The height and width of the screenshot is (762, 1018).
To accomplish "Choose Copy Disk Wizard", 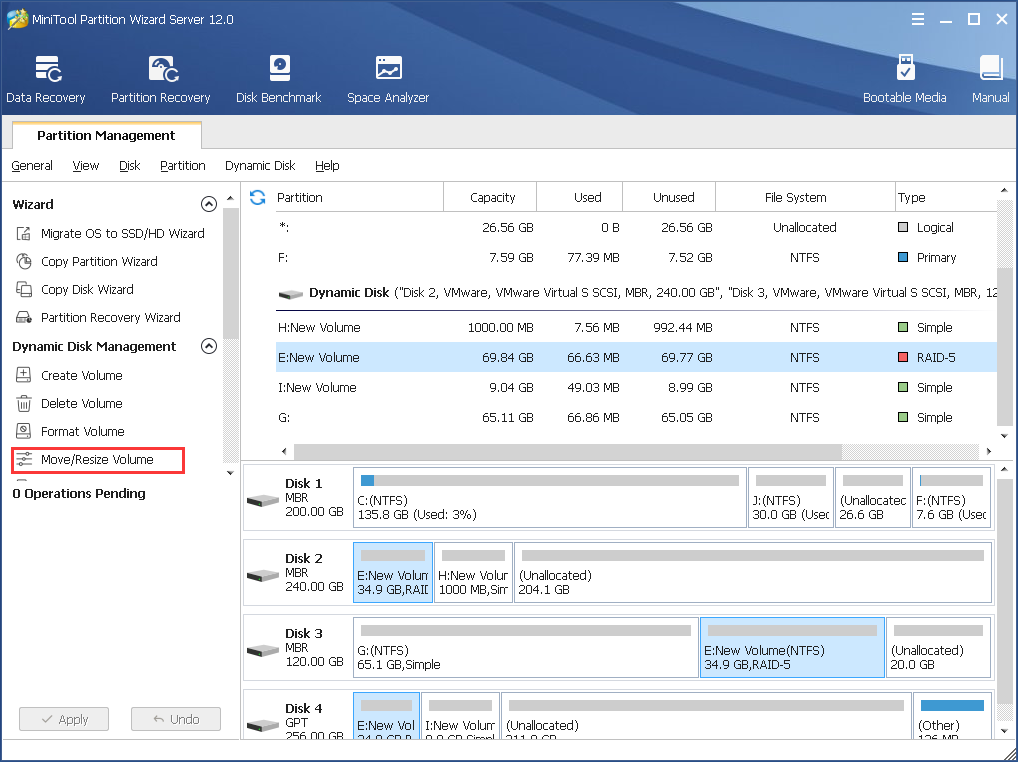I will click(87, 289).
